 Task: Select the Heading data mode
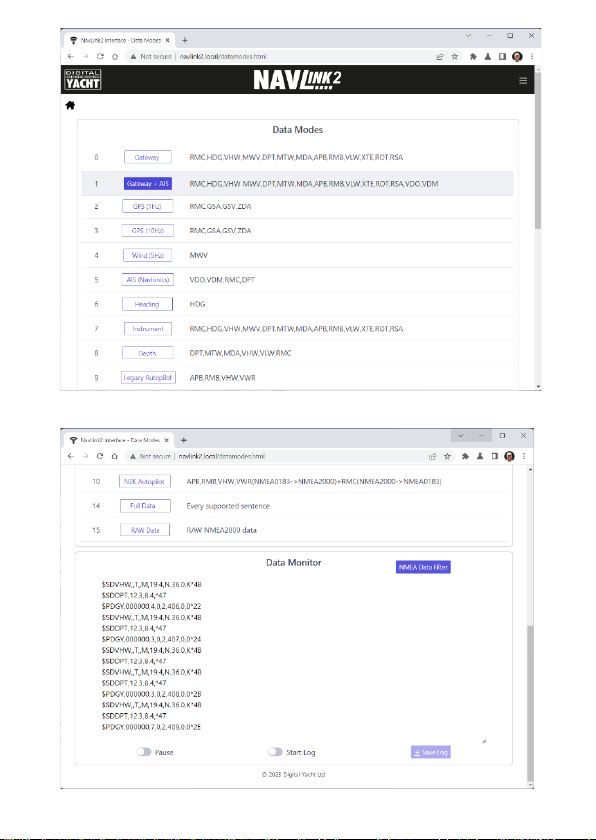click(x=147, y=304)
